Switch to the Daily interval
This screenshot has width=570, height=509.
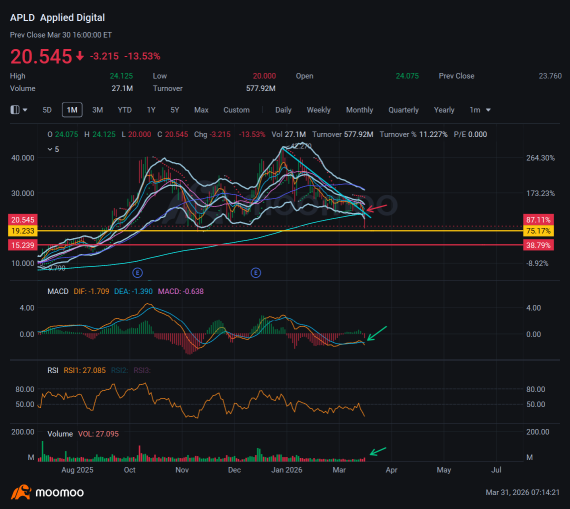click(x=283, y=110)
